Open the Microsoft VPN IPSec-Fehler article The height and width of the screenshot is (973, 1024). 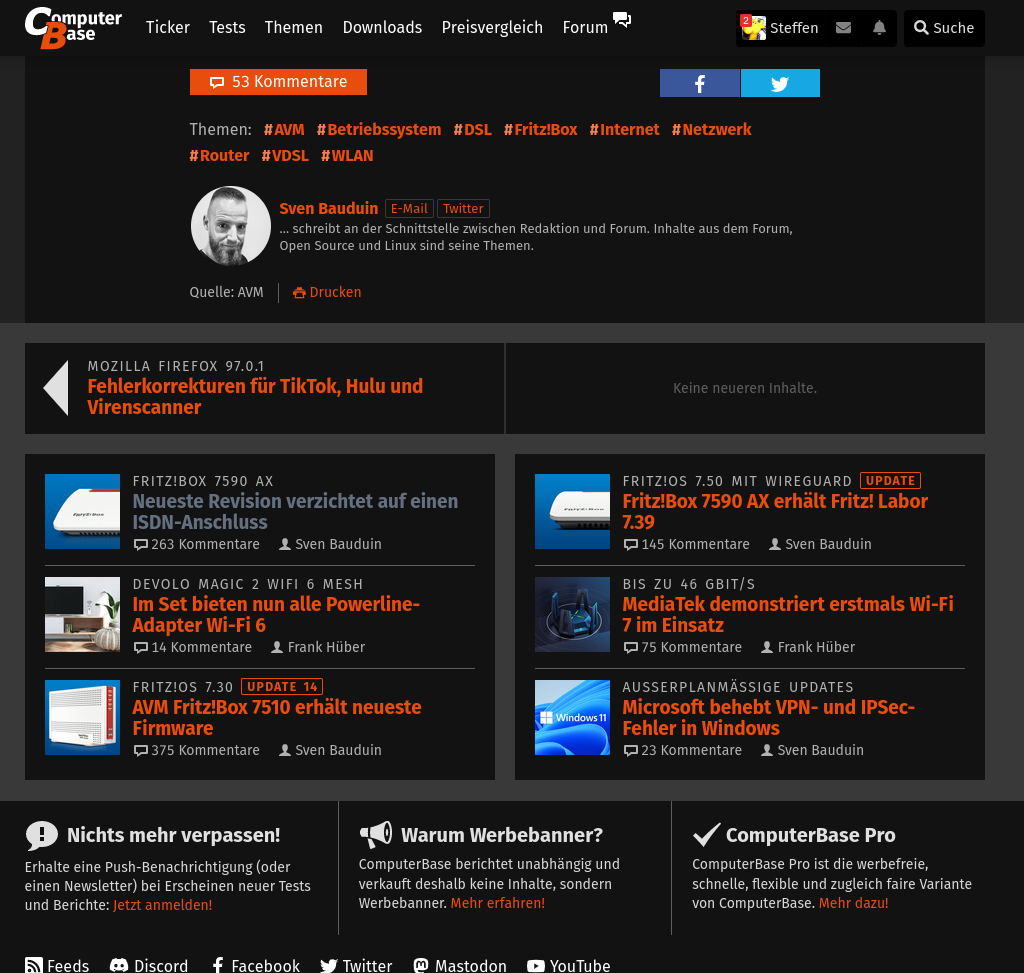(x=768, y=718)
